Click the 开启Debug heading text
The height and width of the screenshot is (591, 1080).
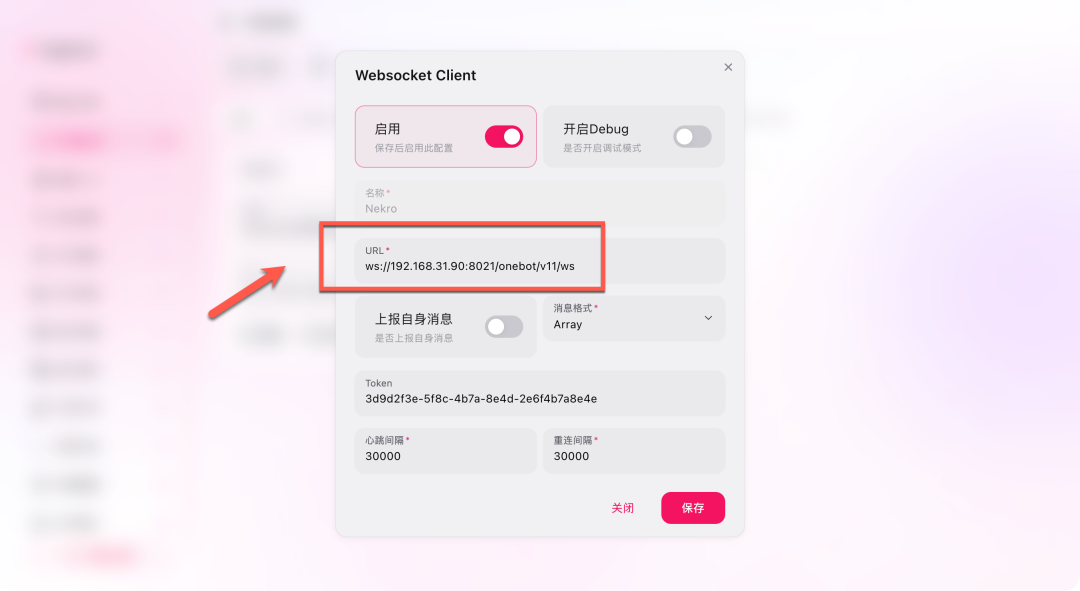[596, 129]
